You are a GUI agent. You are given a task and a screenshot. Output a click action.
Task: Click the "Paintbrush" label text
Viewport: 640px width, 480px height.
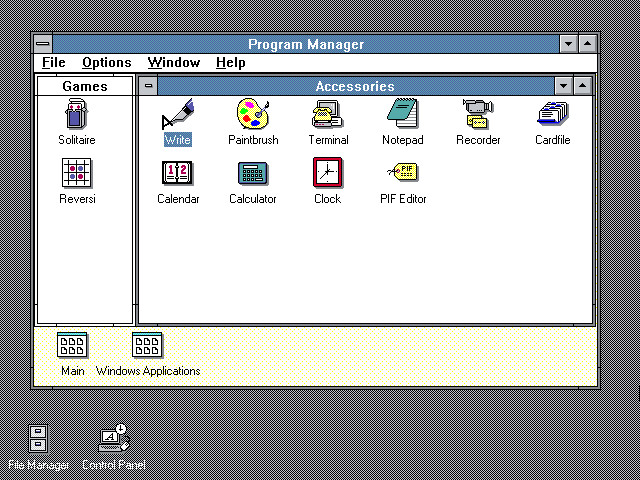point(253,140)
